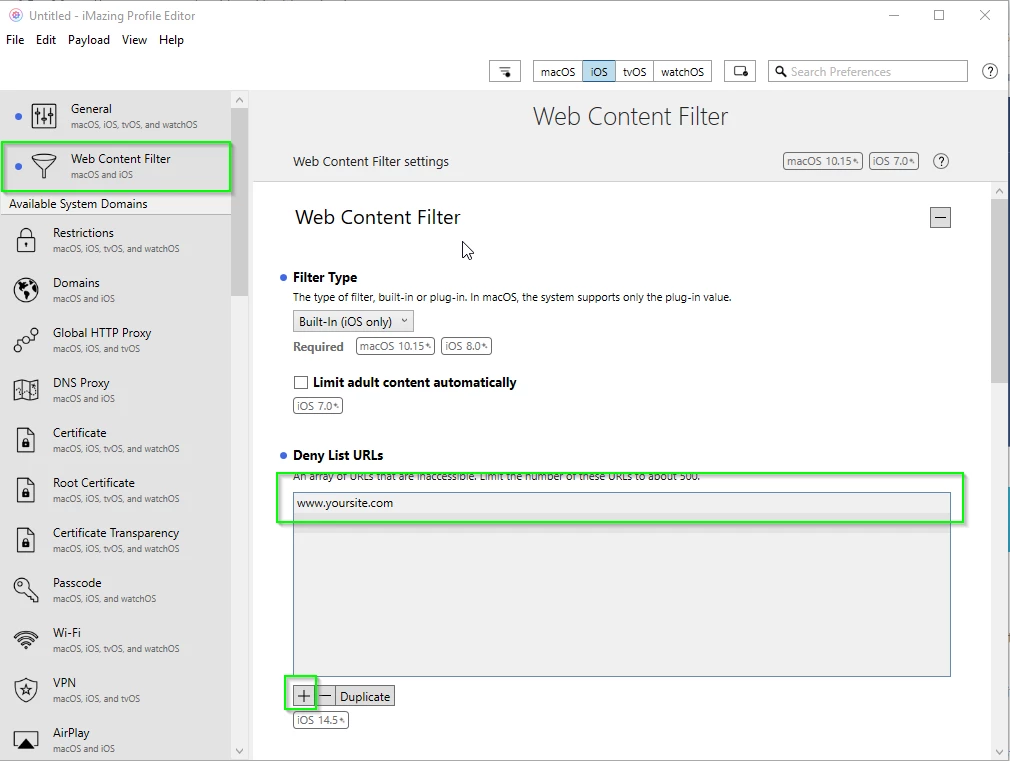1010x761 pixels.
Task: Click main pane scrollbar down arrow
Action: [999, 751]
